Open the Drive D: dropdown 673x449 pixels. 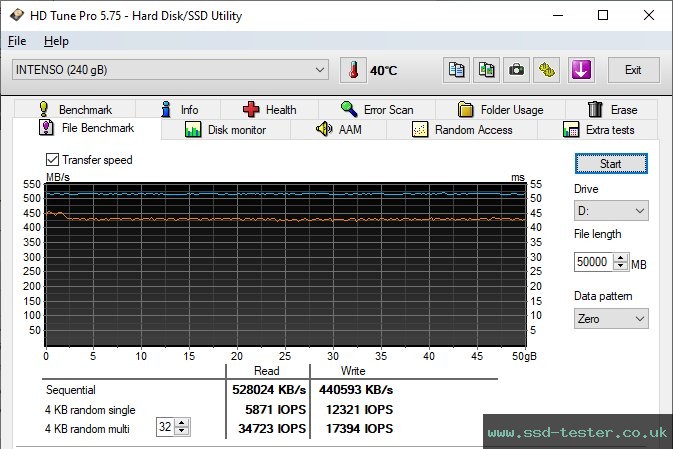tap(611, 211)
